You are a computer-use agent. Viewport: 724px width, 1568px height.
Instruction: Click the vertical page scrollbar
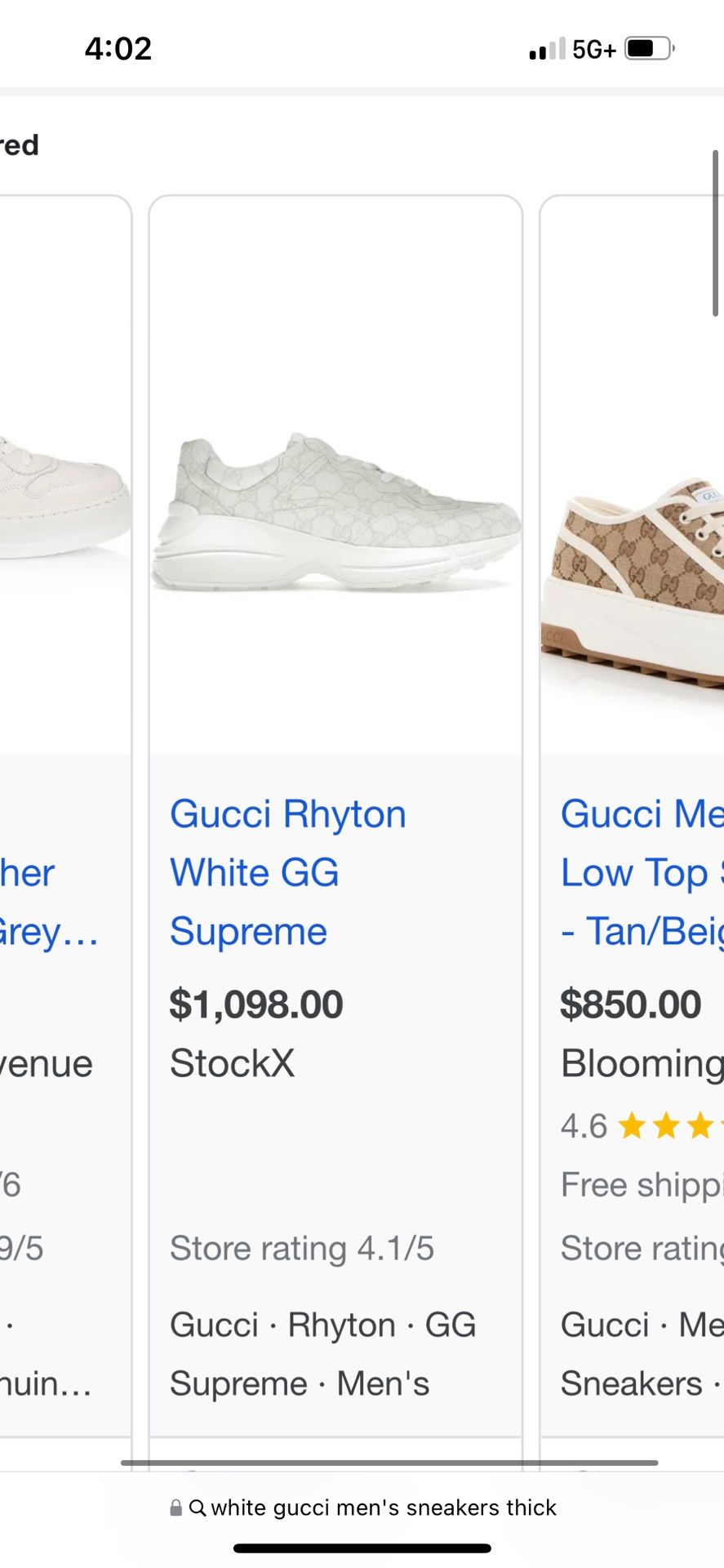click(x=716, y=233)
